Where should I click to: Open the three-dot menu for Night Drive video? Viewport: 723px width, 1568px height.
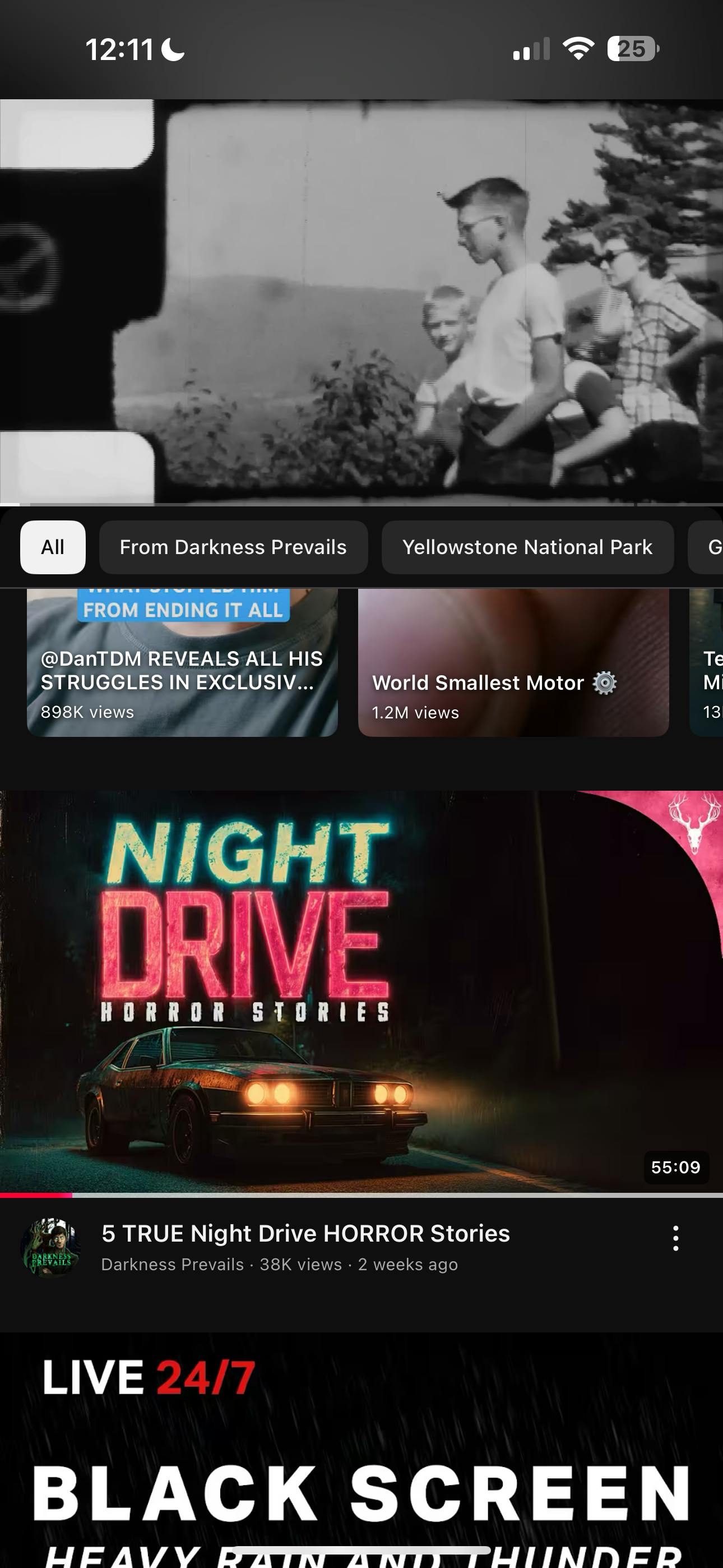[675, 1239]
